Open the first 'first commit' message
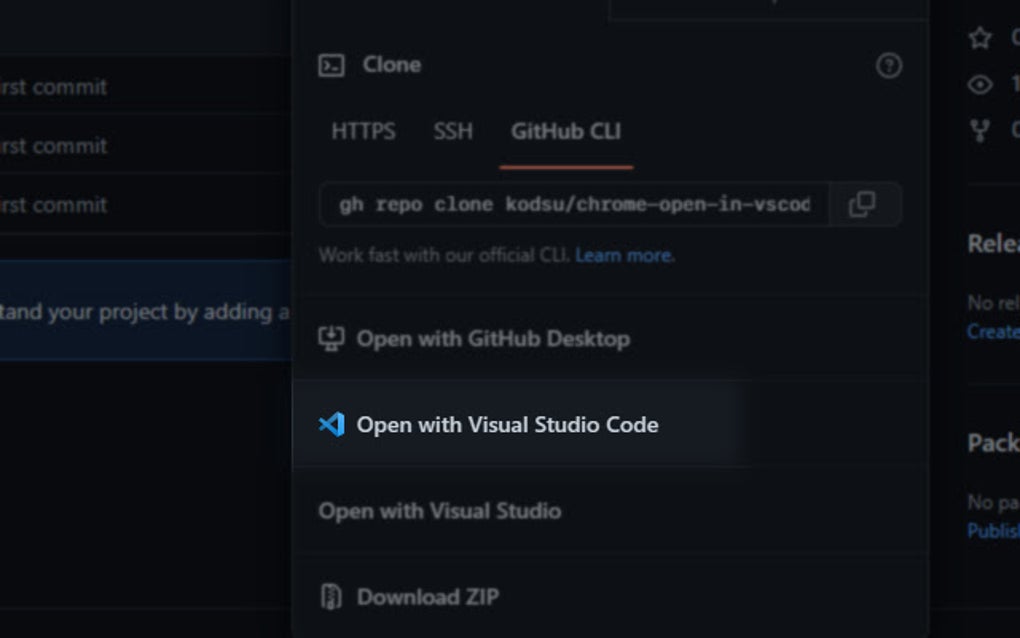The height and width of the screenshot is (638, 1020). [53, 87]
